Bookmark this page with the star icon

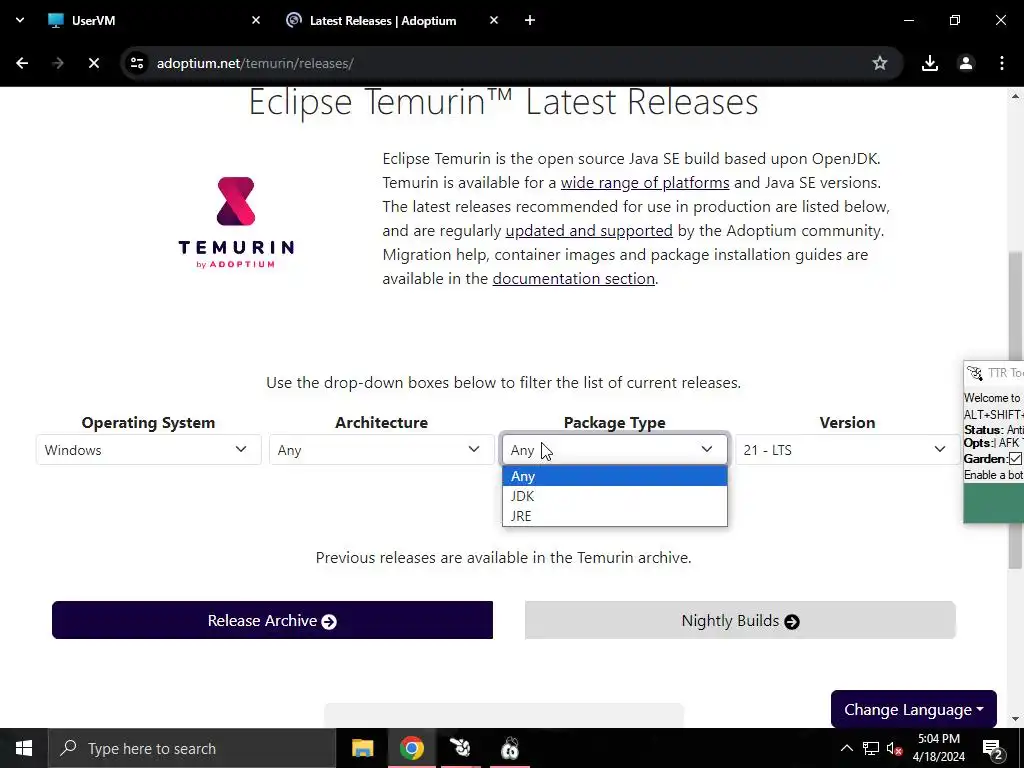pos(880,63)
